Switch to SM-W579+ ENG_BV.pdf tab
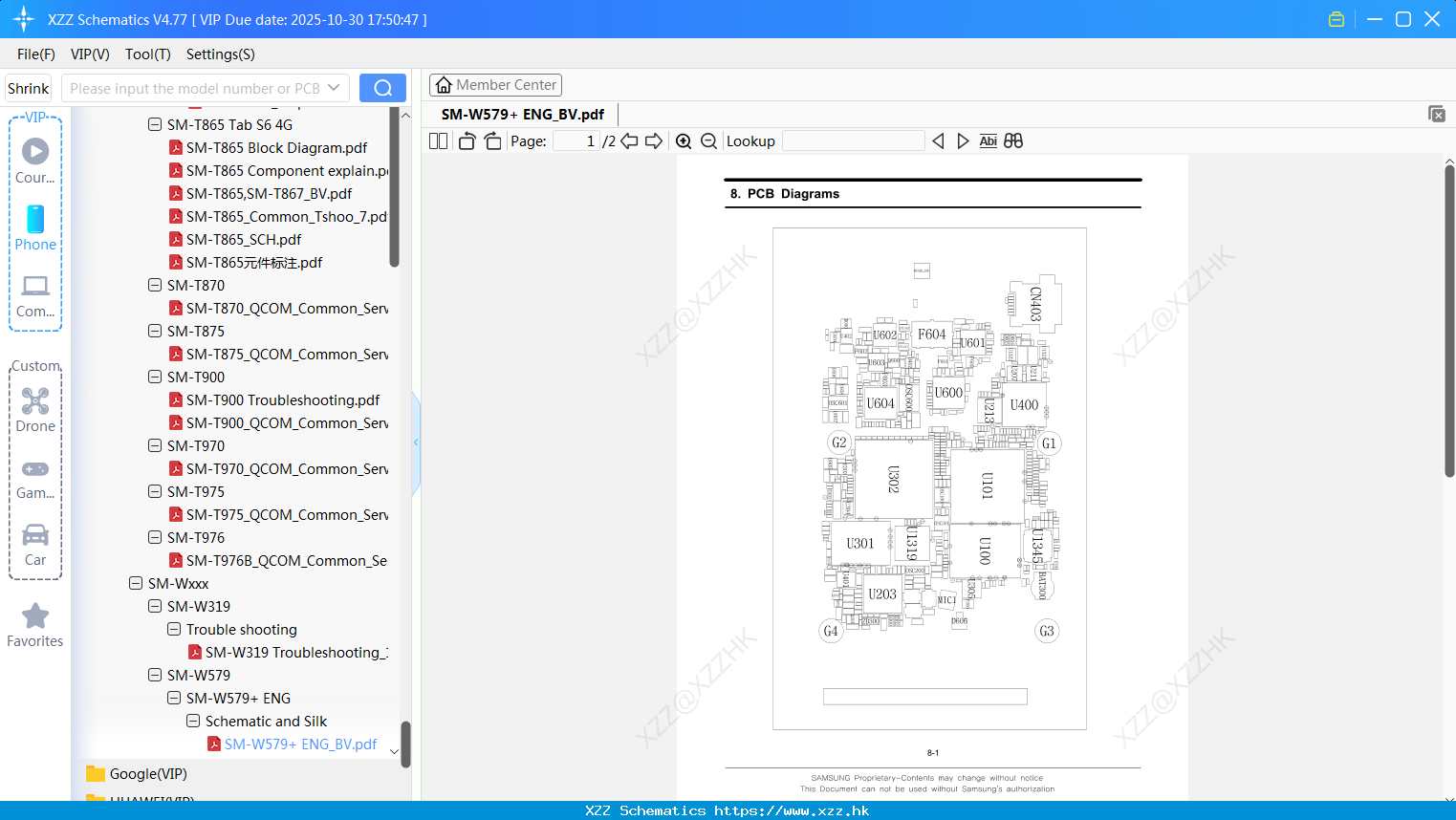The height and width of the screenshot is (820, 1456). point(523,114)
